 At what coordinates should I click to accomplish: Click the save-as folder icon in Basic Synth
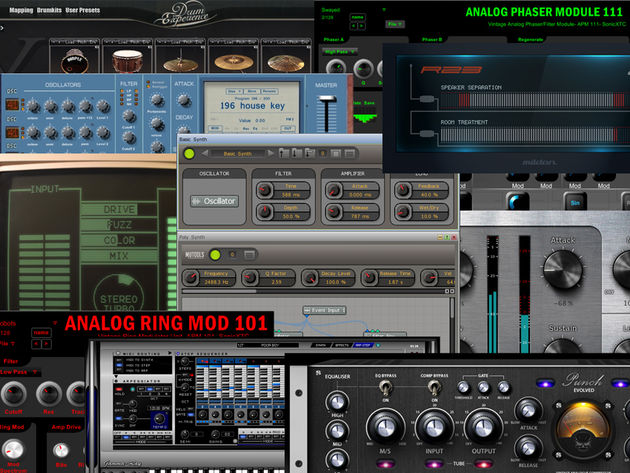pyautogui.click(x=309, y=153)
